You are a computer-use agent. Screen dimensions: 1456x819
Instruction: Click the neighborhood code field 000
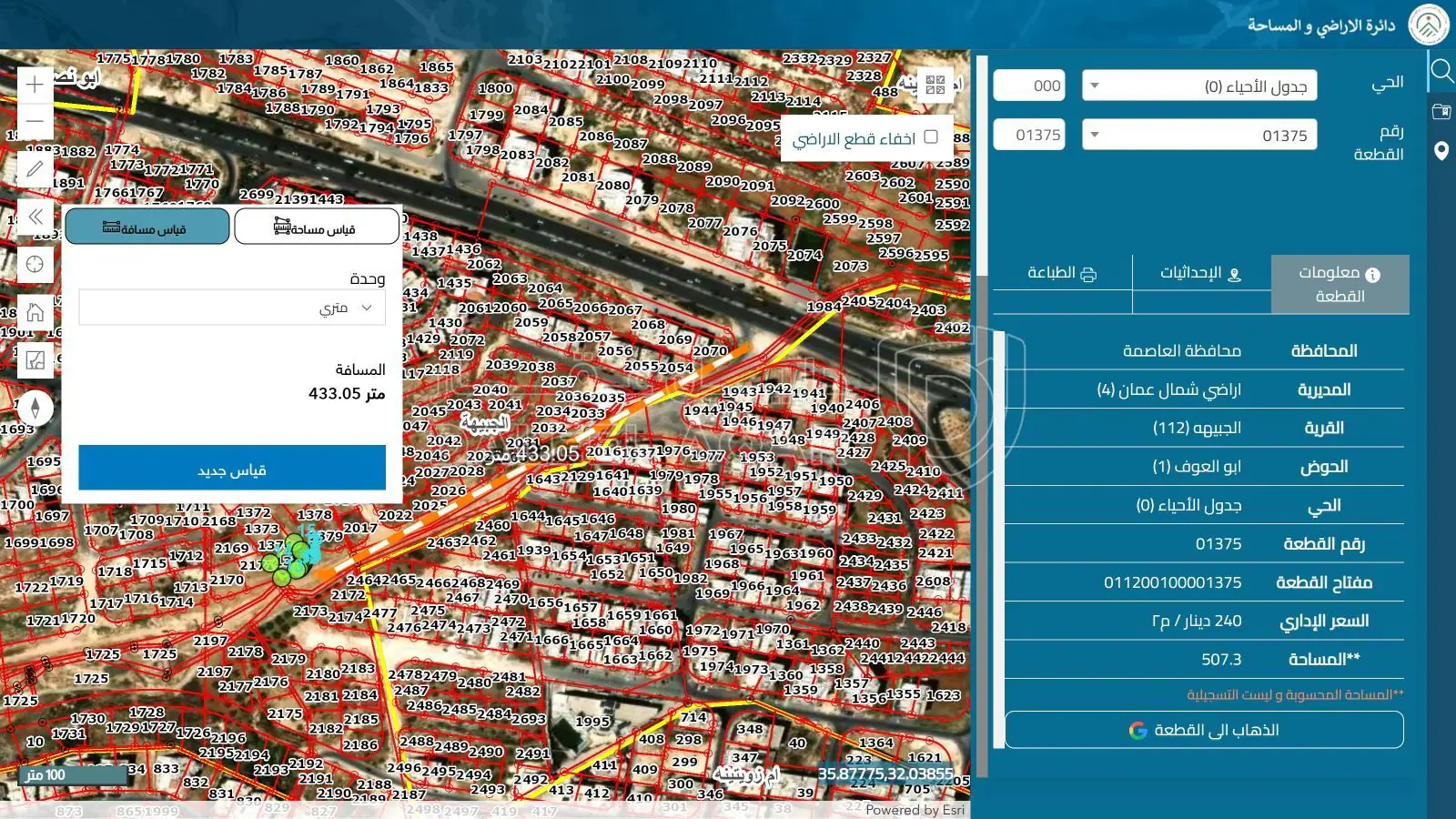click(1029, 86)
